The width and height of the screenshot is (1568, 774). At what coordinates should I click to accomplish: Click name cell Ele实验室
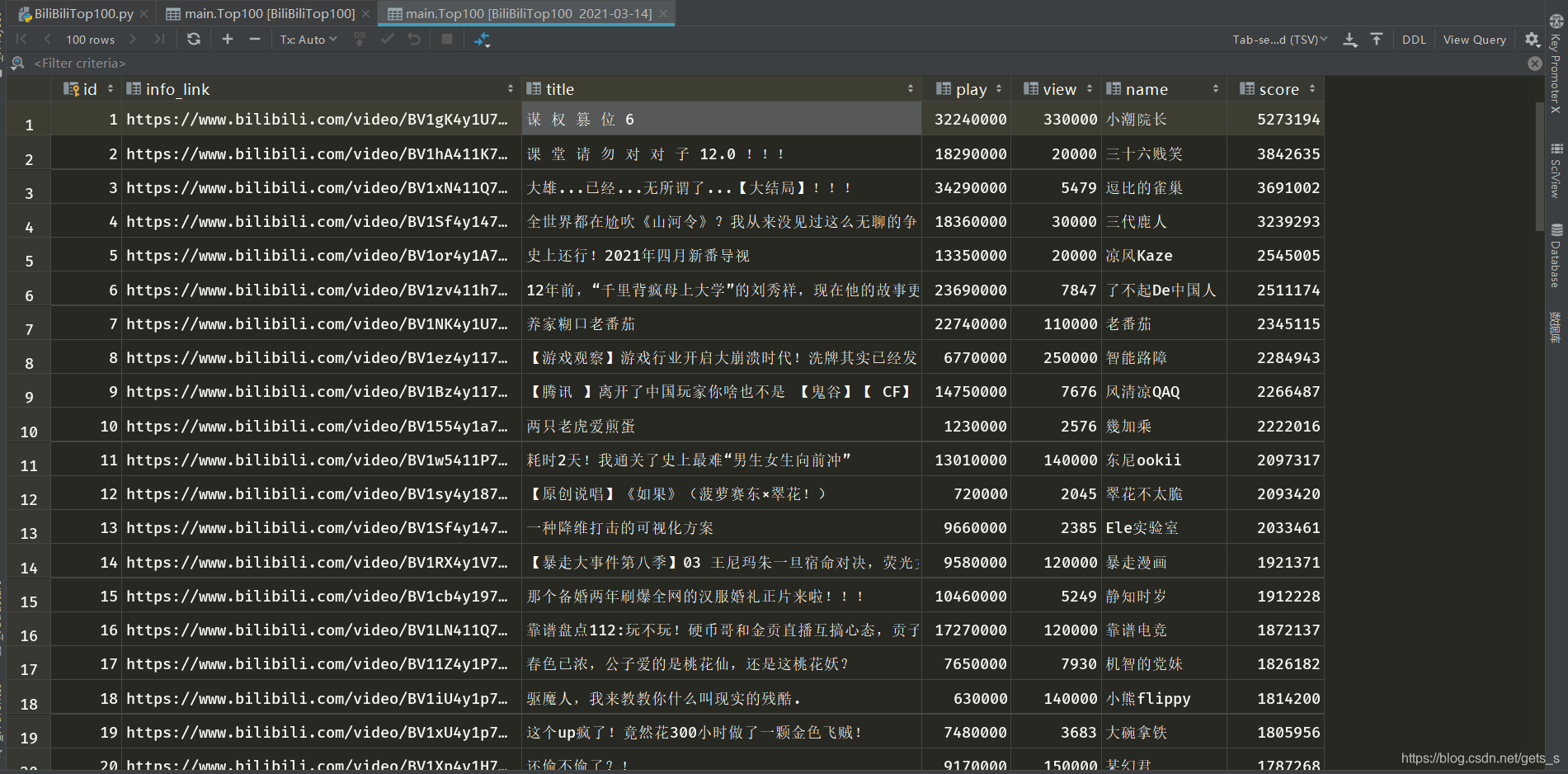pos(1163,528)
